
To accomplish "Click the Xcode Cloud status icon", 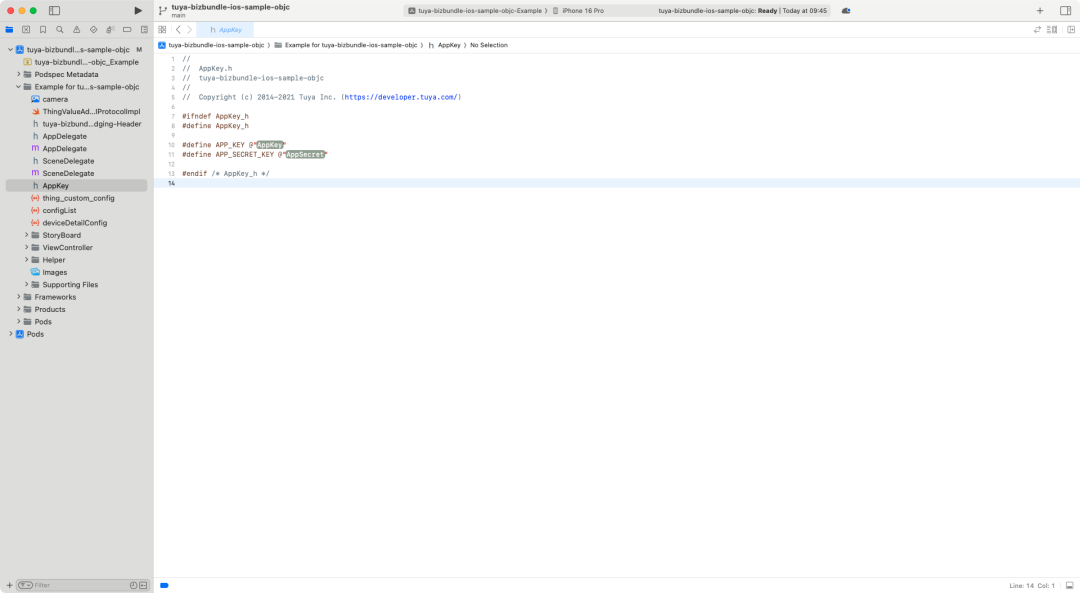I will (x=846, y=10).
